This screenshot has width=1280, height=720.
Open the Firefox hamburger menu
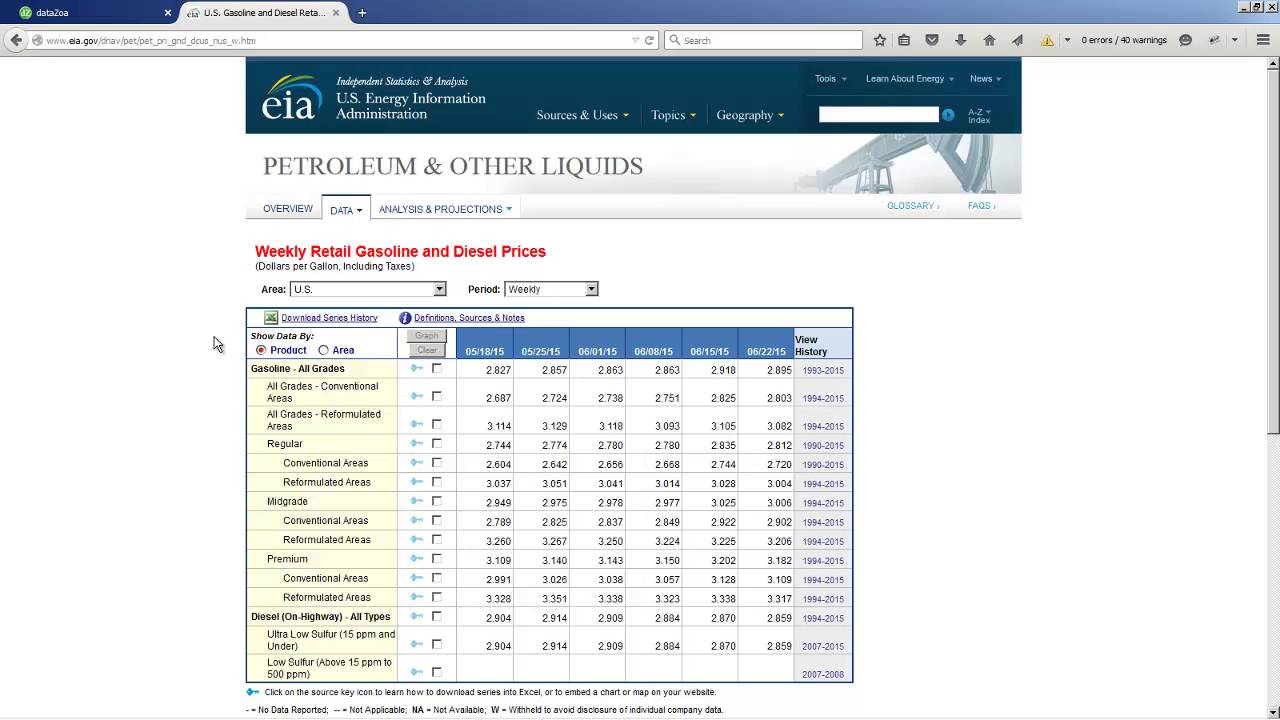1262,40
